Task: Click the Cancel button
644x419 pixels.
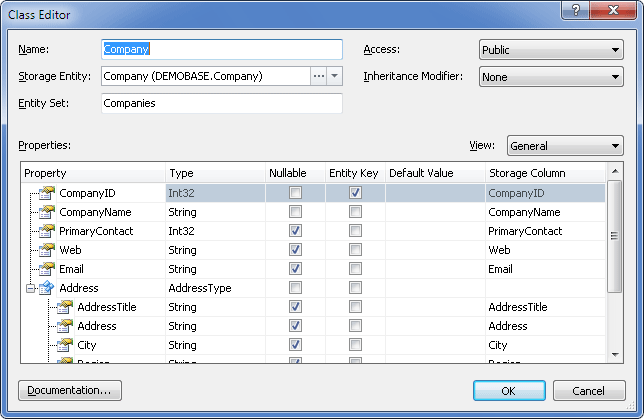Action: (x=589, y=391)
